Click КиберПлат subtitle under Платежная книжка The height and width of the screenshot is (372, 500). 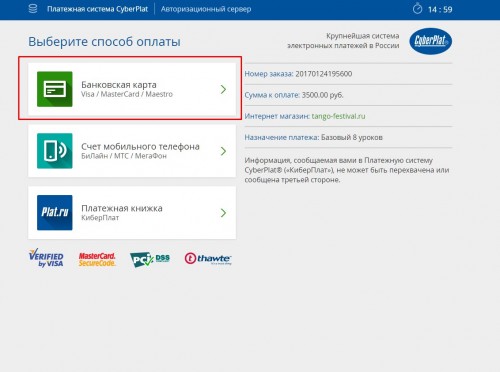pyautogui.click(x=100, y=218)
